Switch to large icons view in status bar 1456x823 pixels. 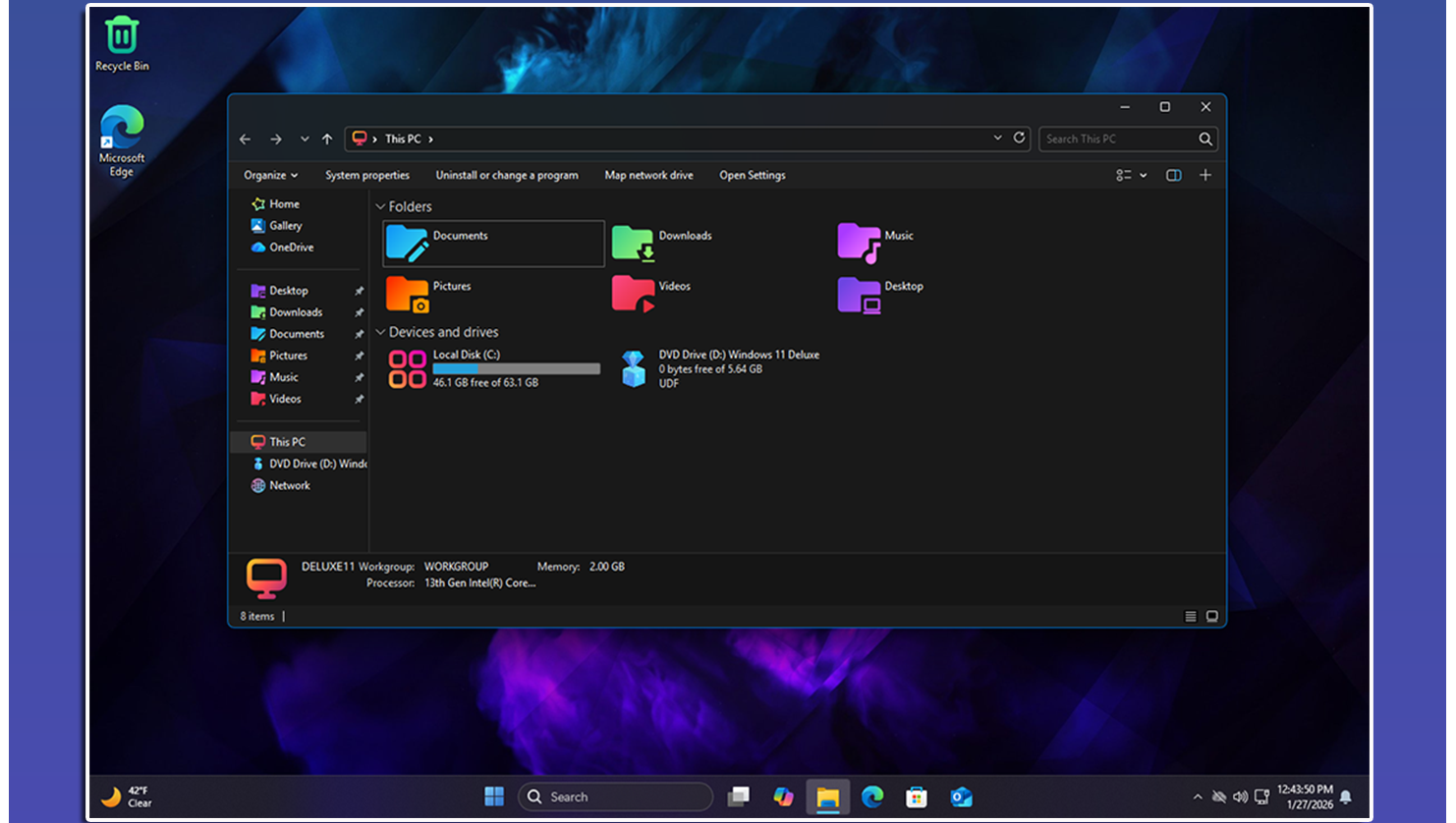(1212, 617)
